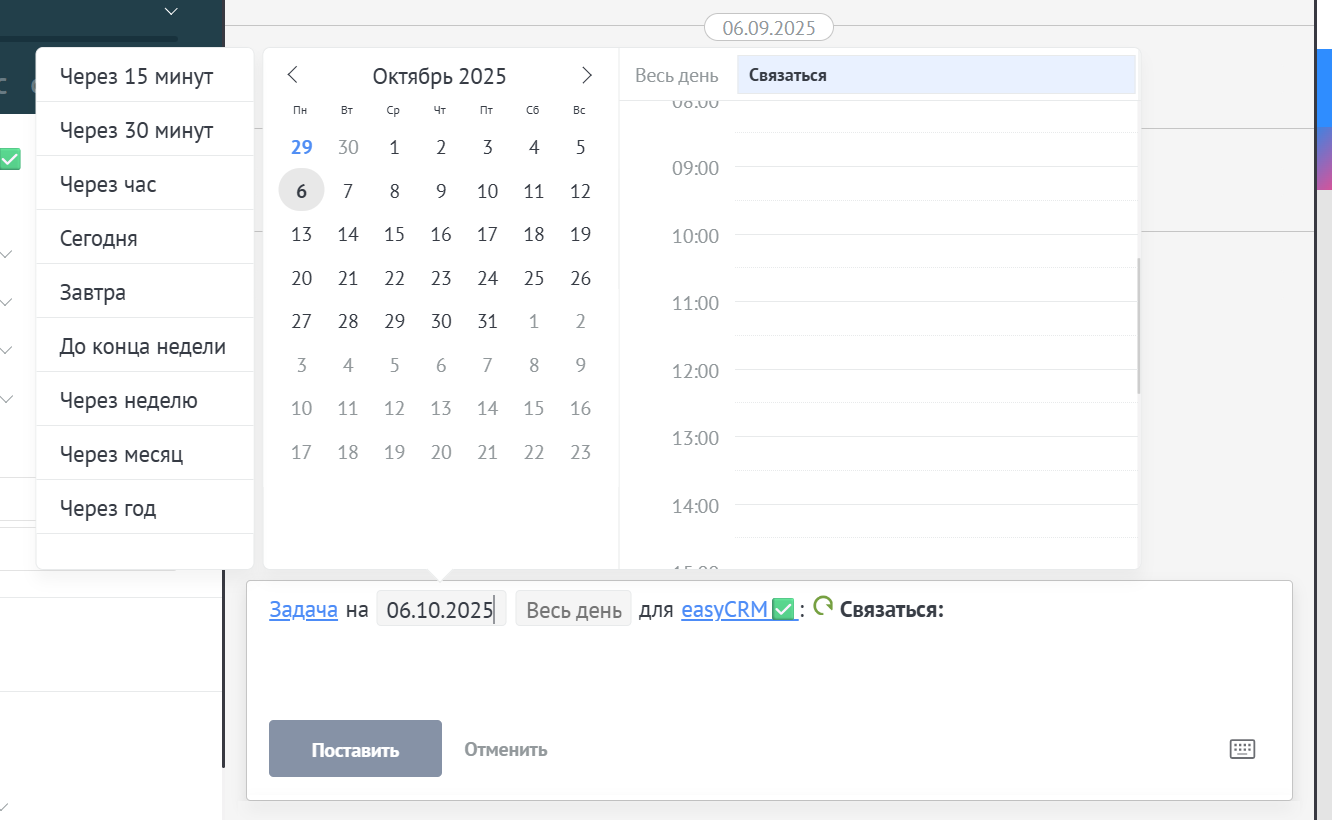Viewport: 1332px width, 820px height.
Task: Select 'Через месяц' option
Action: point(145,454)
